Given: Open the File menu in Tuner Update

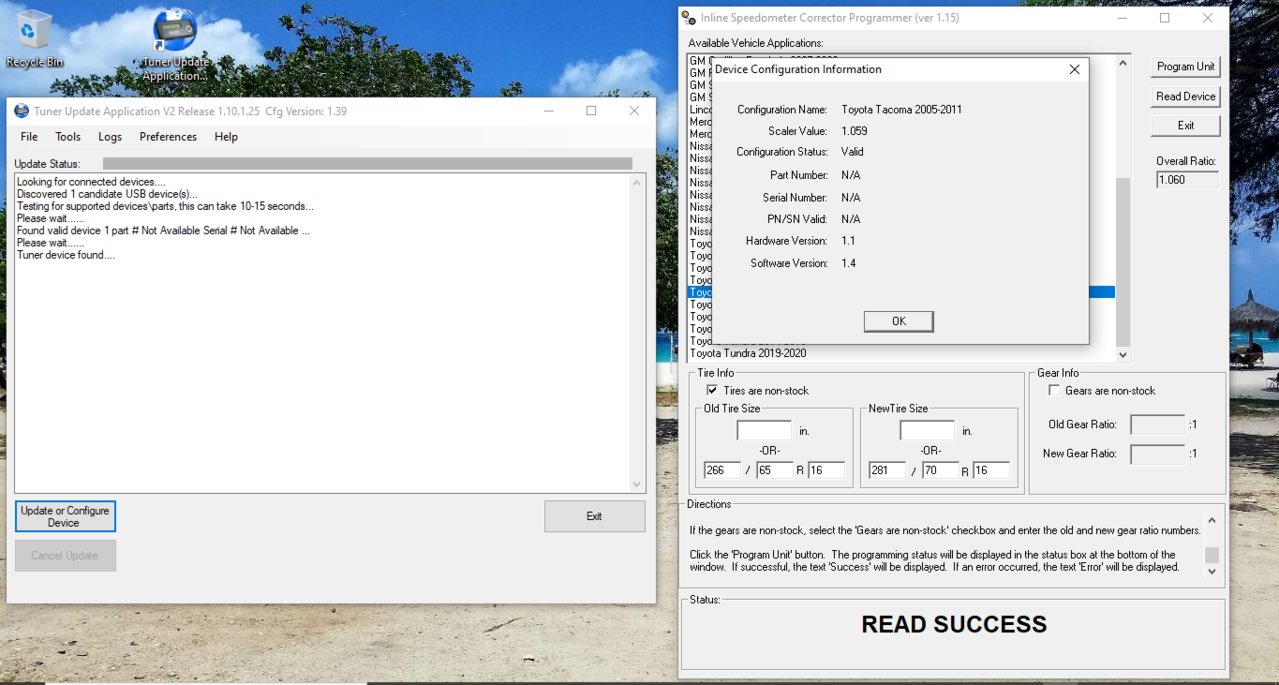Looking at the screenshot, I should 29,137.
